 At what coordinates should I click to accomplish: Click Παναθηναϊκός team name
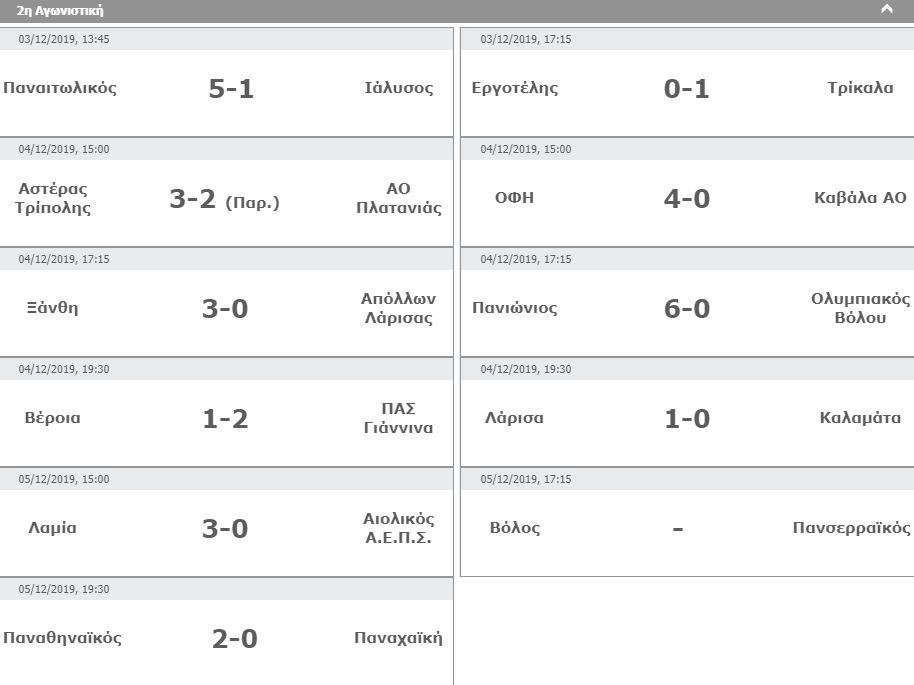pyautogui.click(x=62, y=638)
